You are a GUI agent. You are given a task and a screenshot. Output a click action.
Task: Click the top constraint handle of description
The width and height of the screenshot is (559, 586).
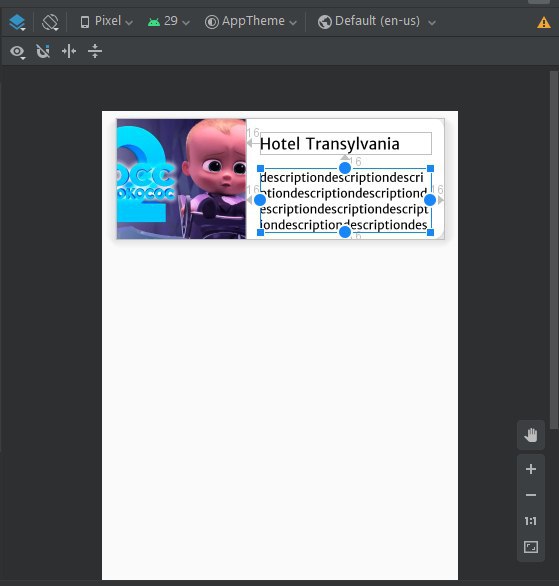click(345, 168)
